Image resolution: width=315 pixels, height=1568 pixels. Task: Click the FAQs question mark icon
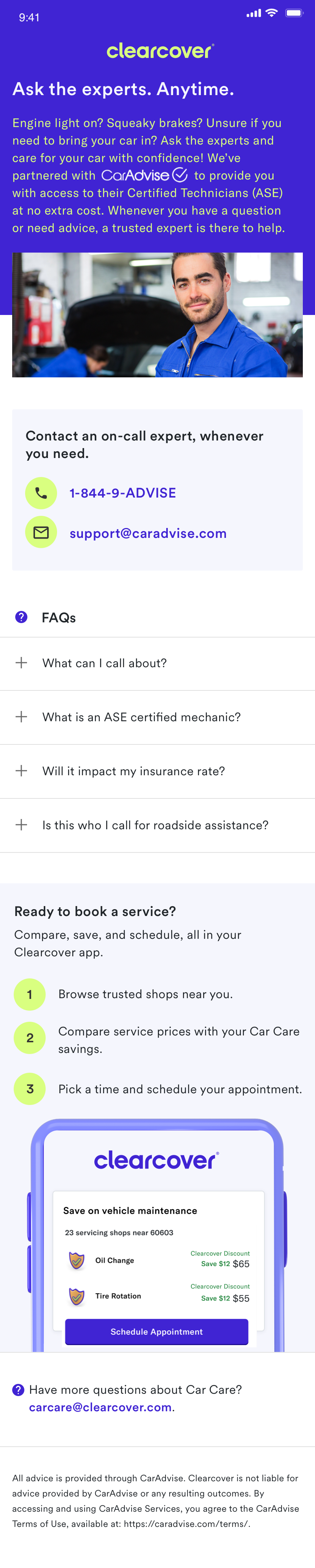(x=21, y=617)
